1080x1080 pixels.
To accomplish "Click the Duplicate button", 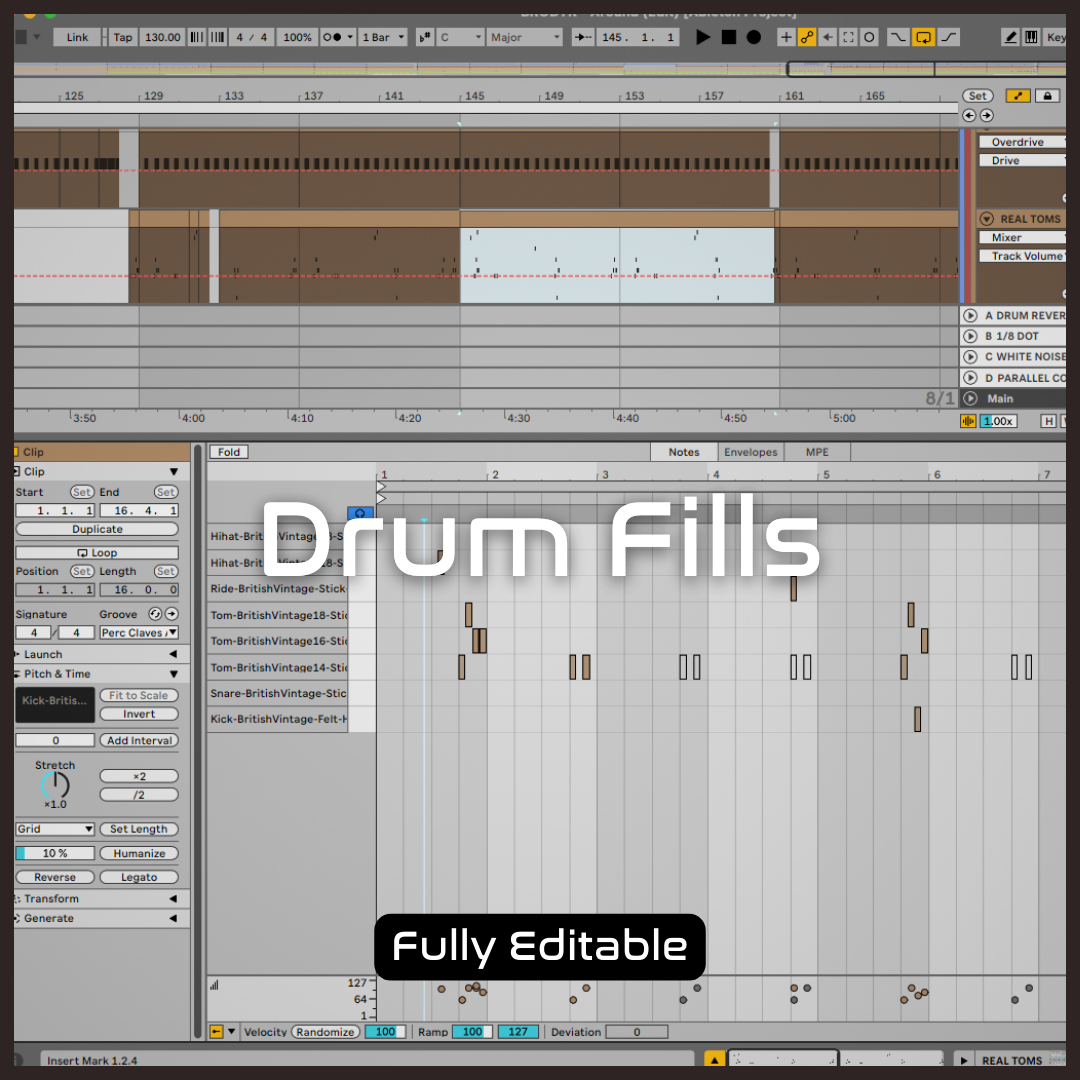I will pos(97,529).
